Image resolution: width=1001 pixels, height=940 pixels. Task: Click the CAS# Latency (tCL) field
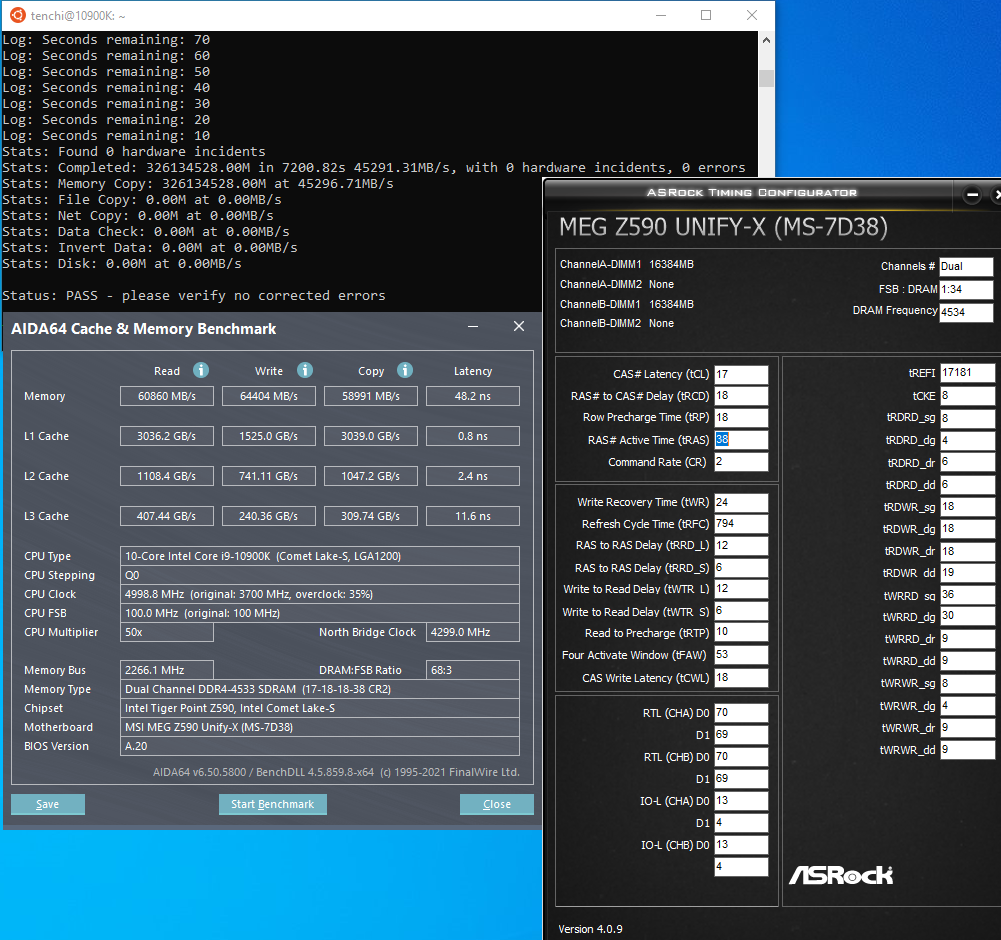click(x=741, y=374)
